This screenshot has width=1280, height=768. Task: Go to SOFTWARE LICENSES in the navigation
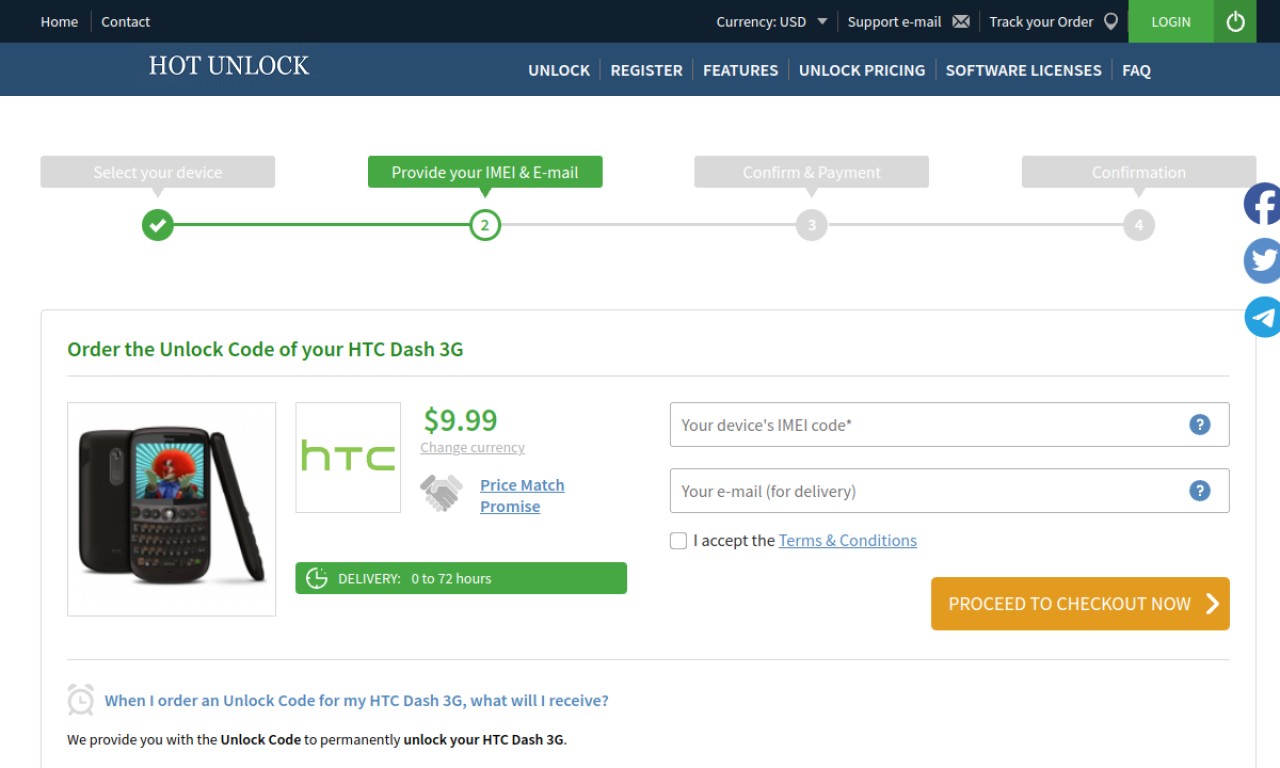(x=1023, y=70)
